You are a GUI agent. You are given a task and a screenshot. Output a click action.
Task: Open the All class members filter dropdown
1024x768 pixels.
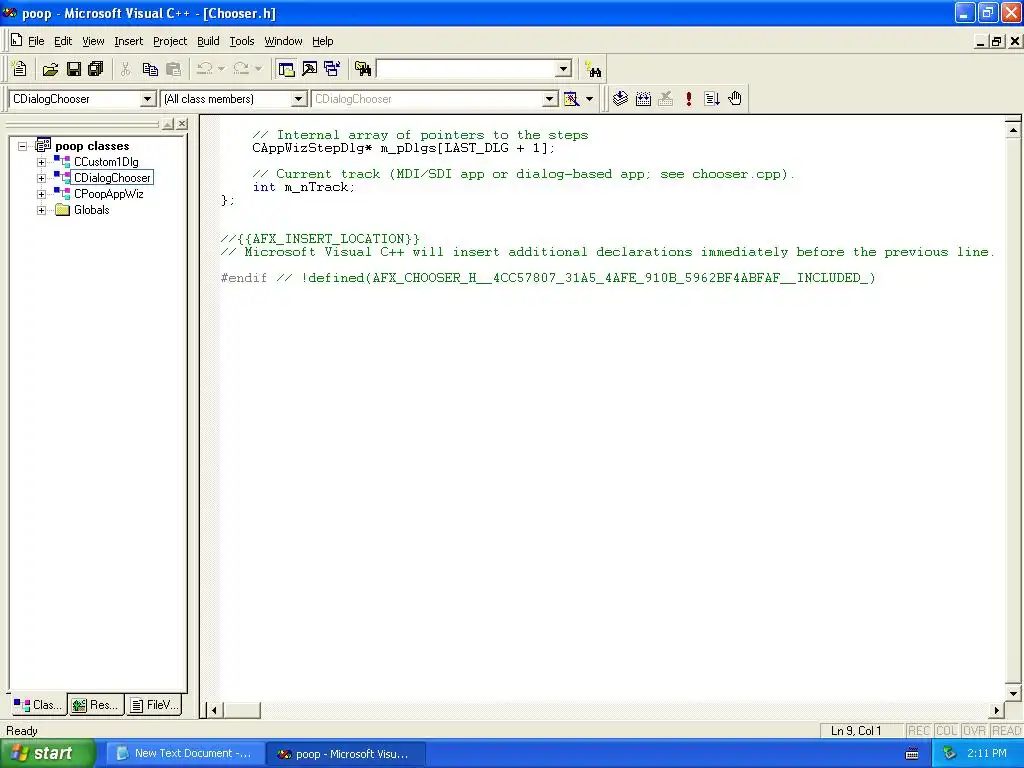click(x=298, y=99)
